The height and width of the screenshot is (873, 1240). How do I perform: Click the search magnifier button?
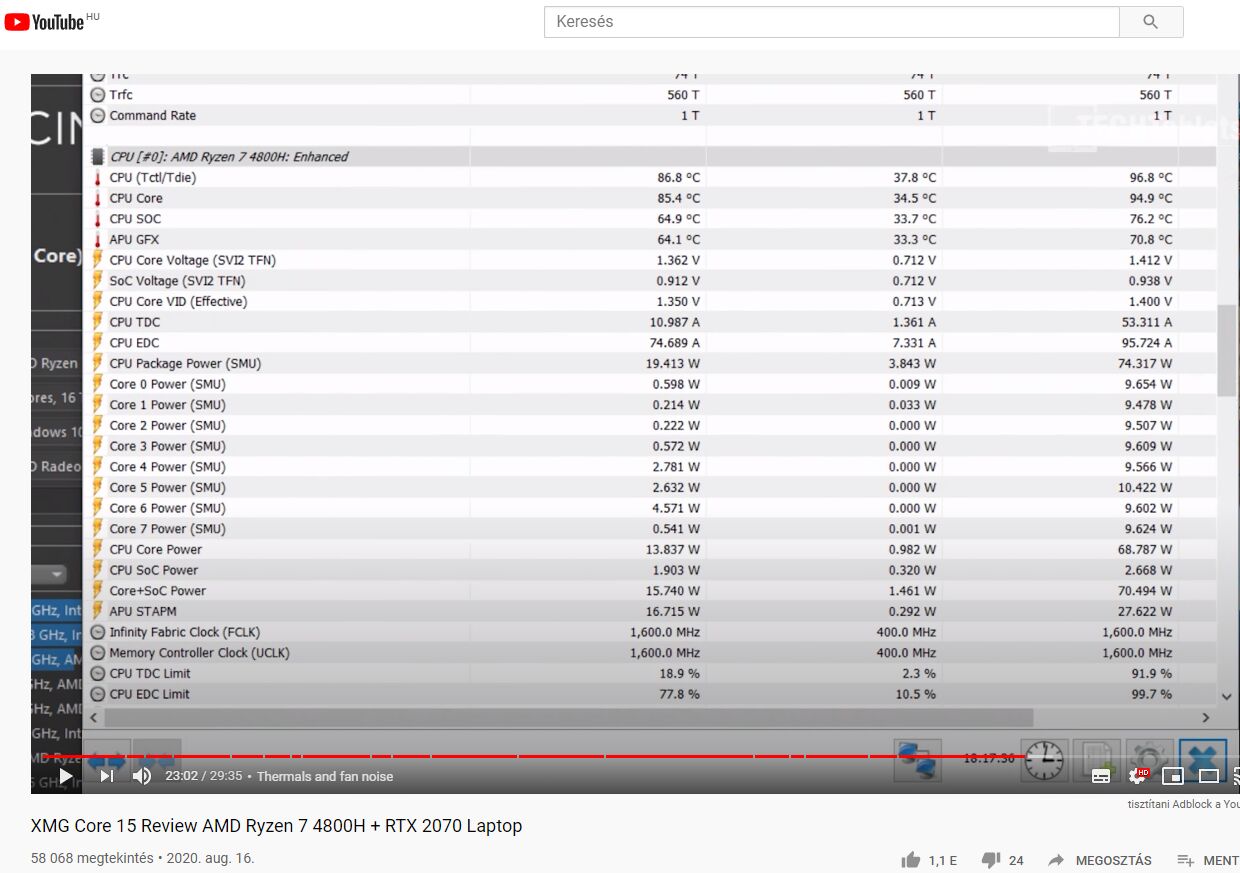(1151, 21)
